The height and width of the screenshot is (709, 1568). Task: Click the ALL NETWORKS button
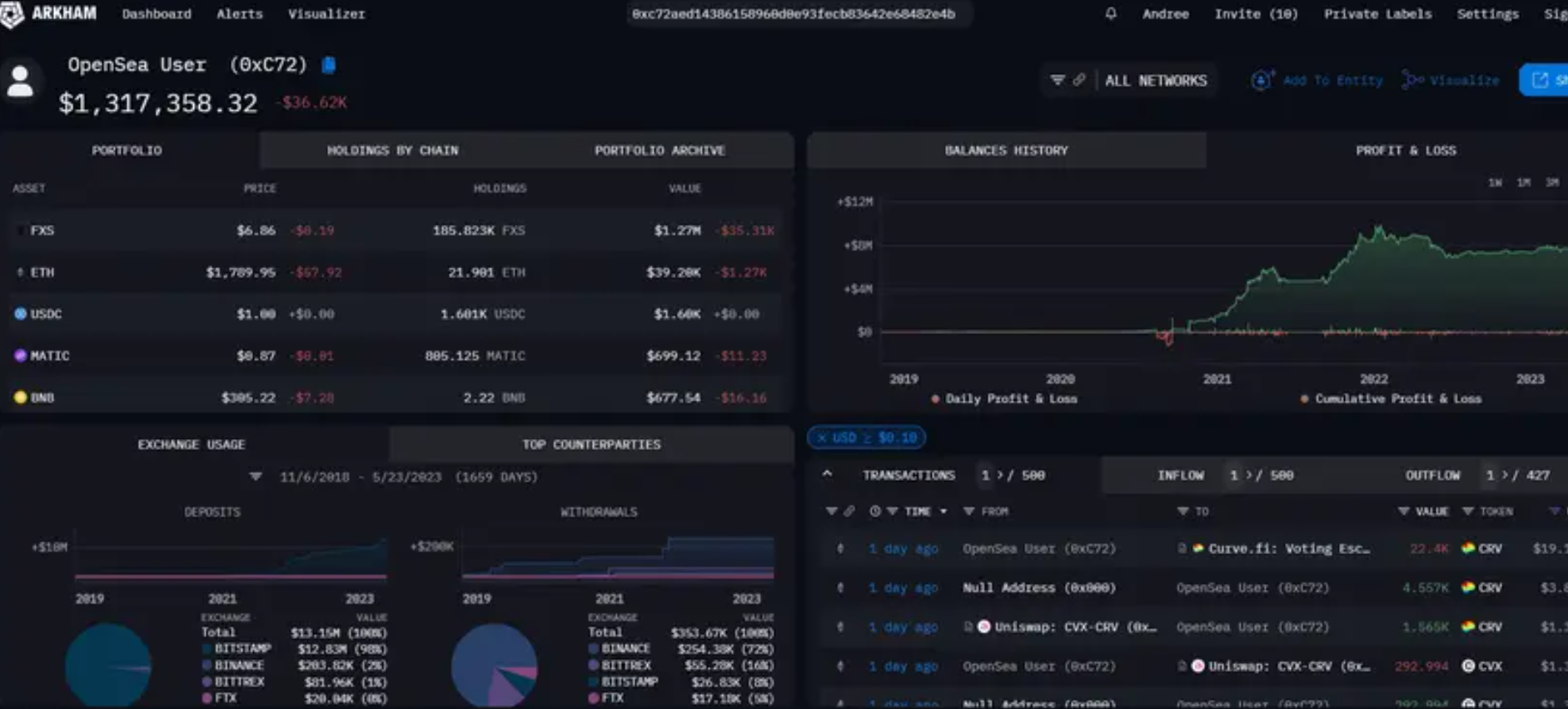(x=1155, y=81)
